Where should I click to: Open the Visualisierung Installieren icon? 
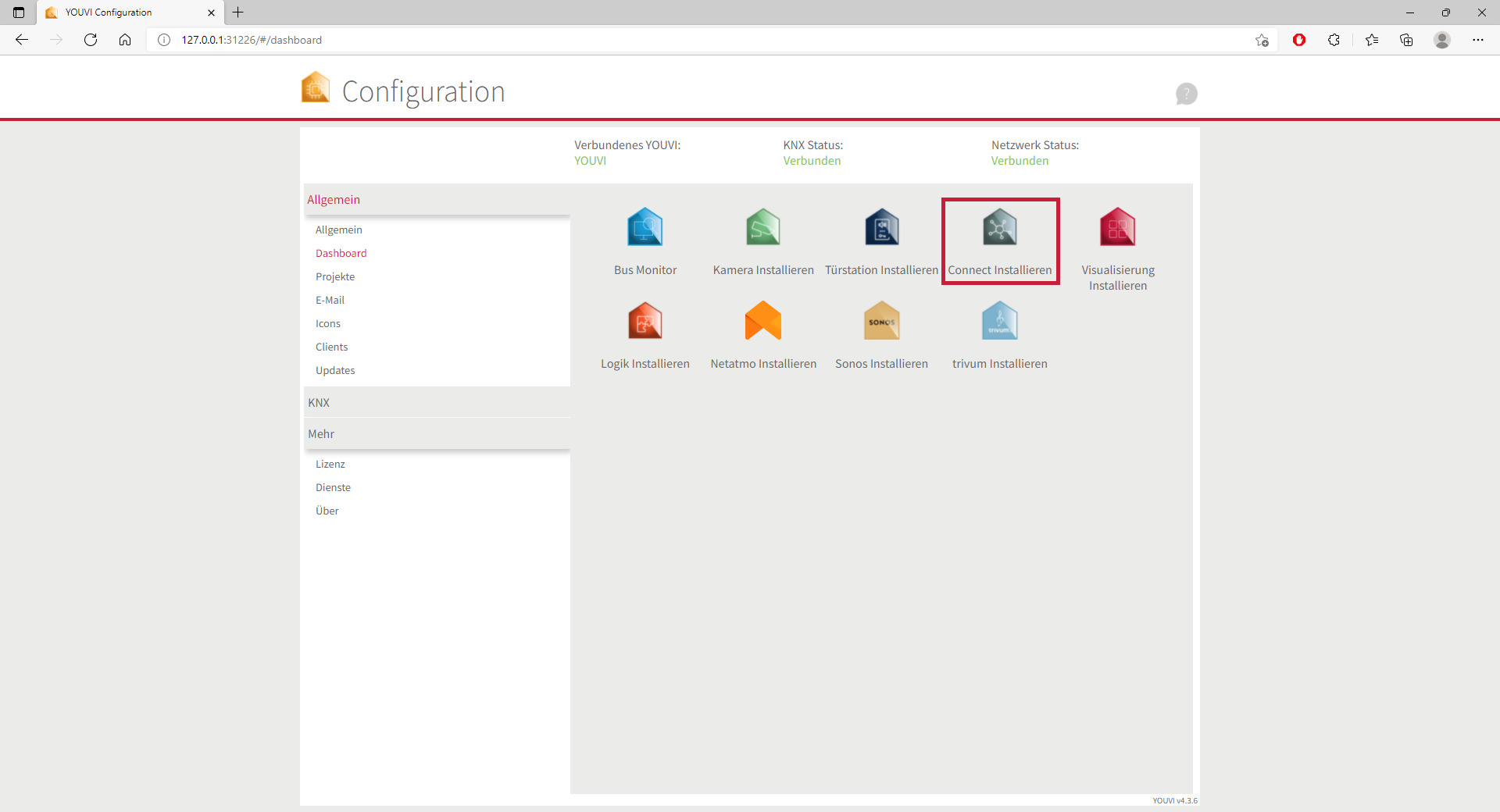pyautogui.click(x=1118, y=227)
